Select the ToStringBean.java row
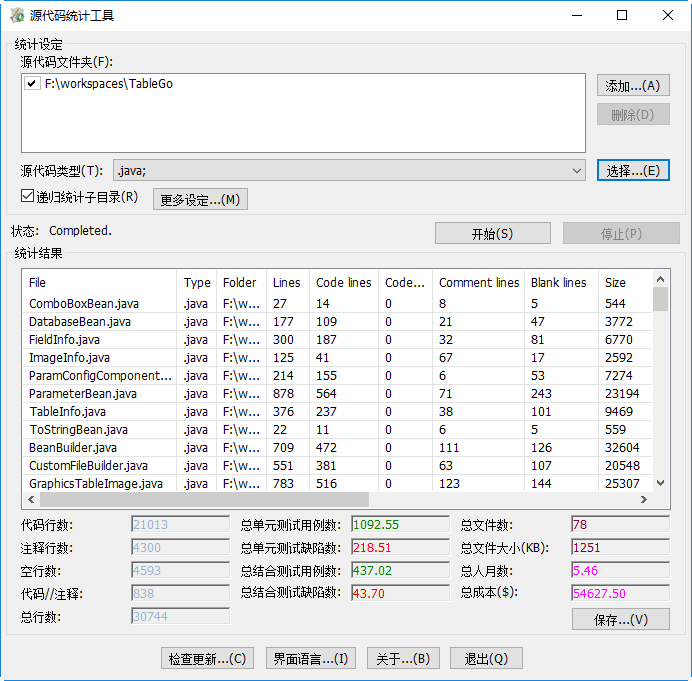This screenshot has height=681, width=692. (337, 429)
